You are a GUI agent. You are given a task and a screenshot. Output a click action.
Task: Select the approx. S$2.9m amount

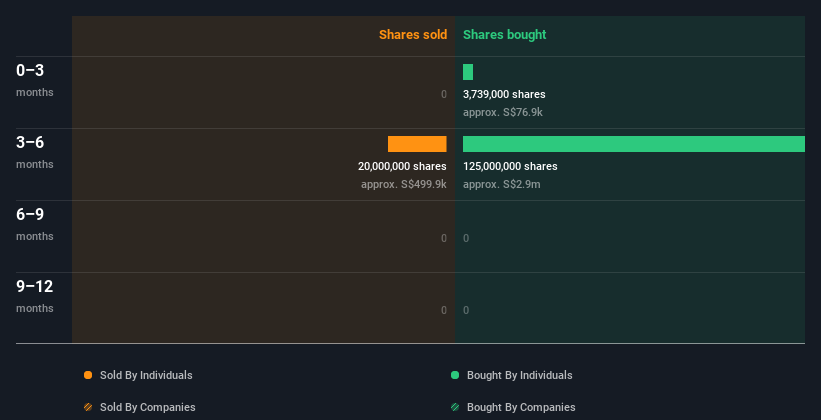(502, 184)
